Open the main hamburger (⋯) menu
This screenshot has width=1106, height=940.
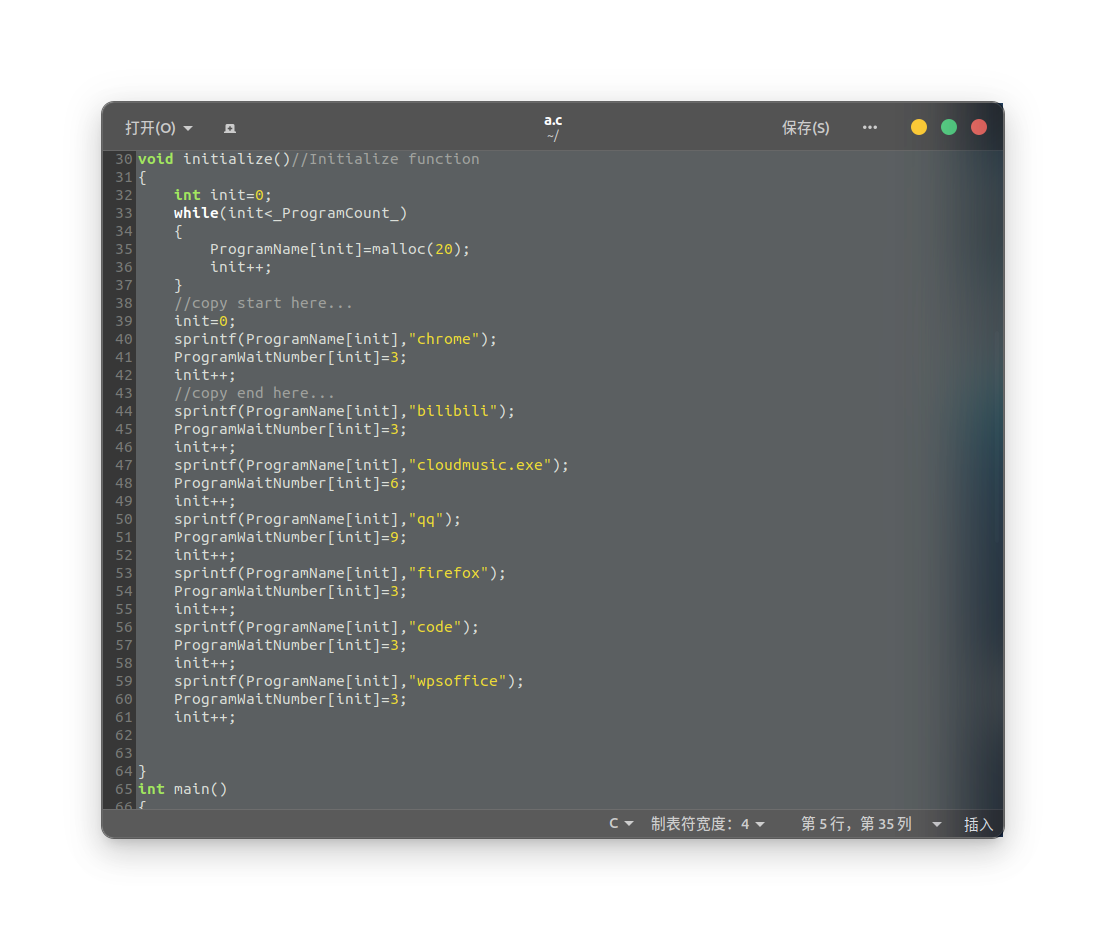pos(869,128)
